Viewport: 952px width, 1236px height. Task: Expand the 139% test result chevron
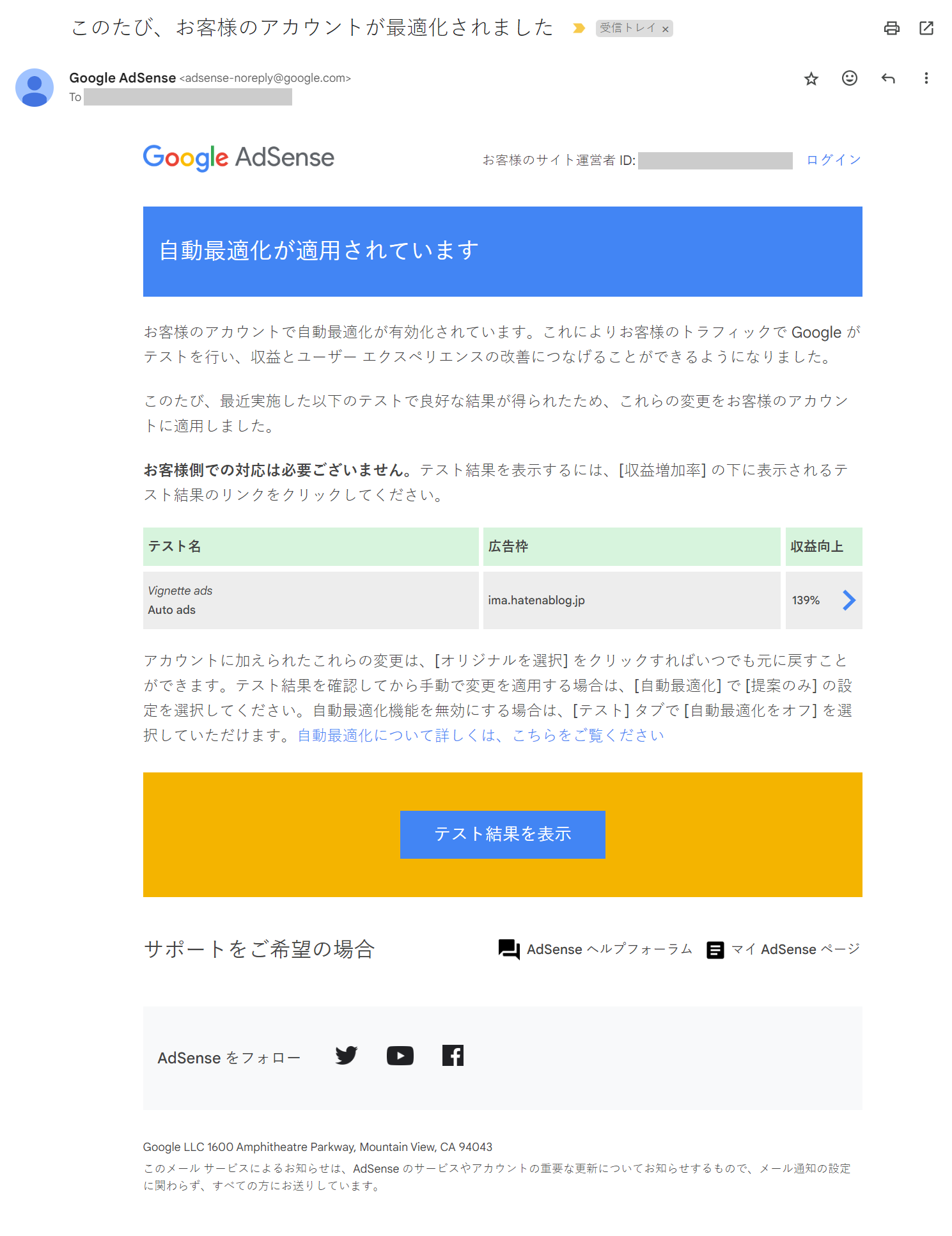(x=848, y=600)
